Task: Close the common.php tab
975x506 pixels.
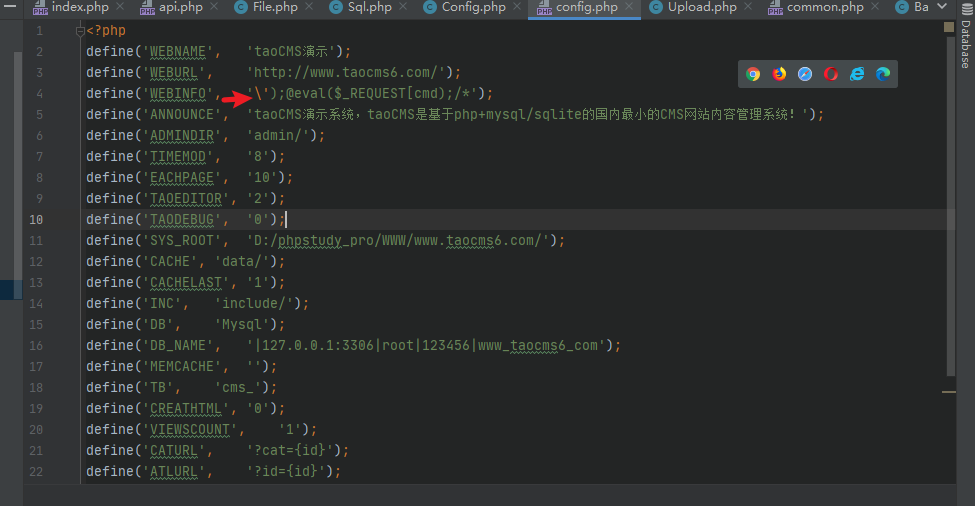Action: (x=875, y=7)
